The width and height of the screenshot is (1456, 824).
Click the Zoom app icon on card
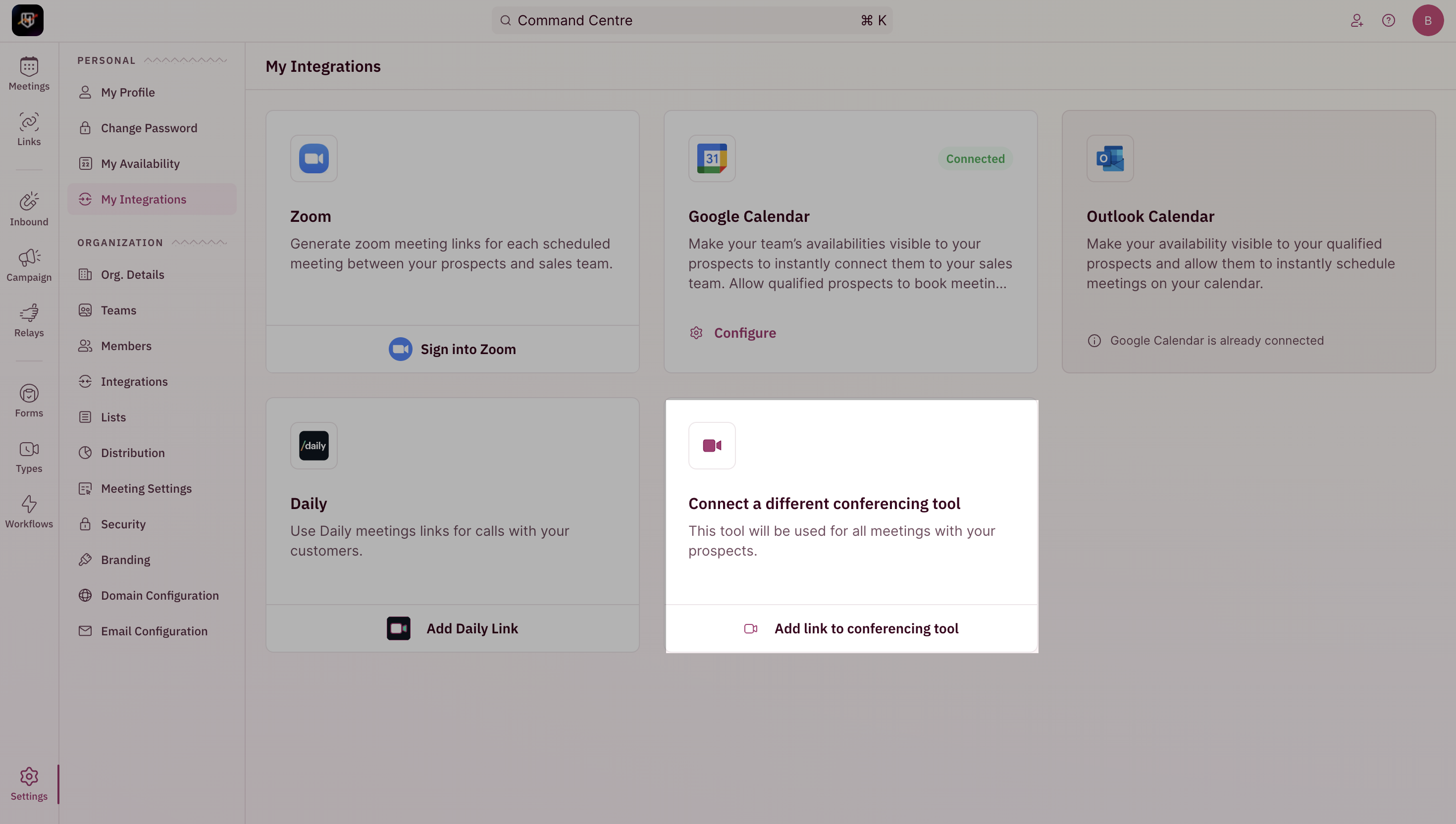pyautogui.click(x=314, y=158)
